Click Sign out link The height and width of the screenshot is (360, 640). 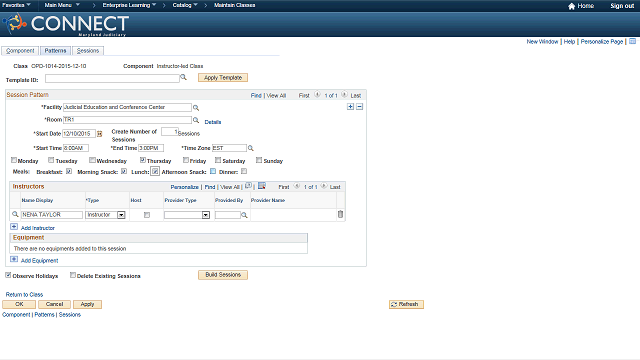(622, 6)
